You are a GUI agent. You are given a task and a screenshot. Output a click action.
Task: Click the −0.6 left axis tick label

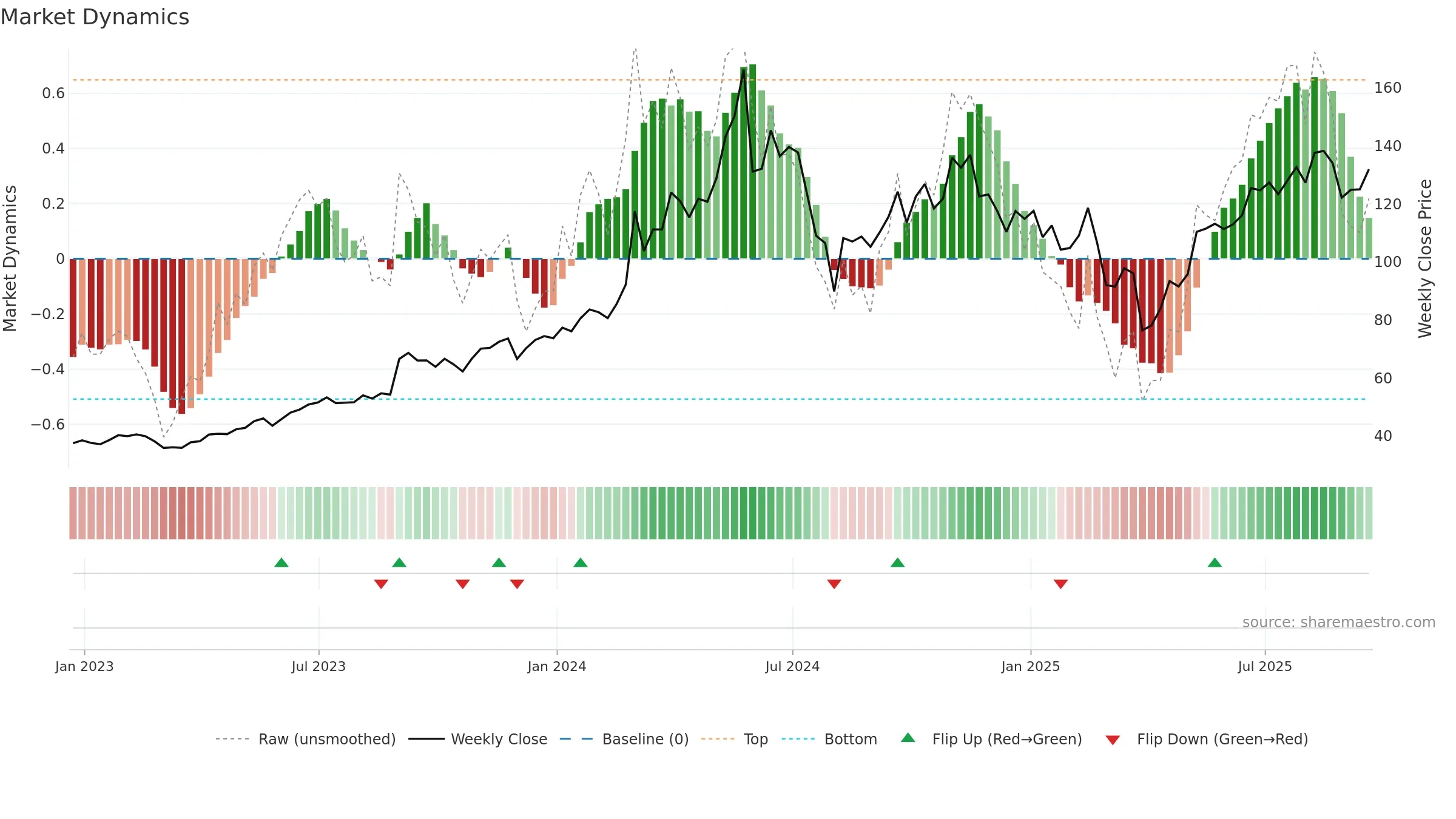pos(48,424)
